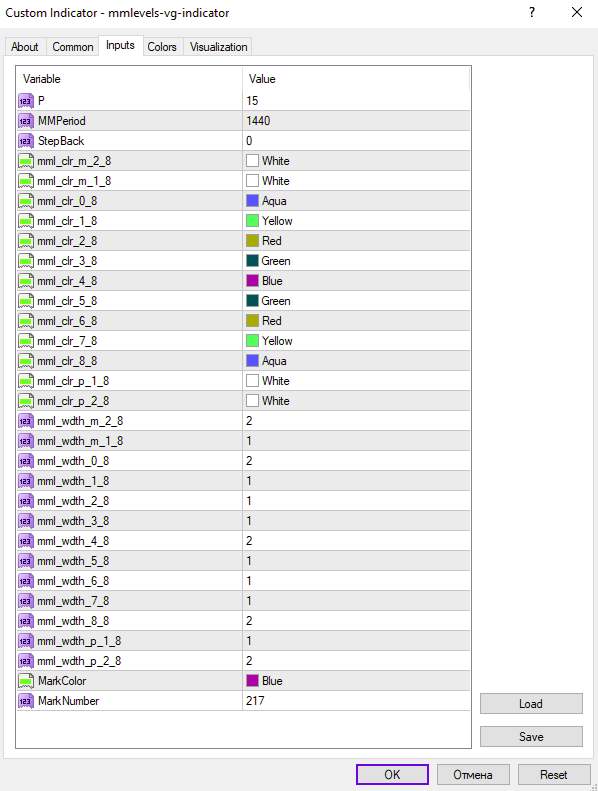The height and width of the screenshot is (791, 598).
Task: Click the MarkColor variable icon
Action: pyautogui.click(x=25, y=681)
